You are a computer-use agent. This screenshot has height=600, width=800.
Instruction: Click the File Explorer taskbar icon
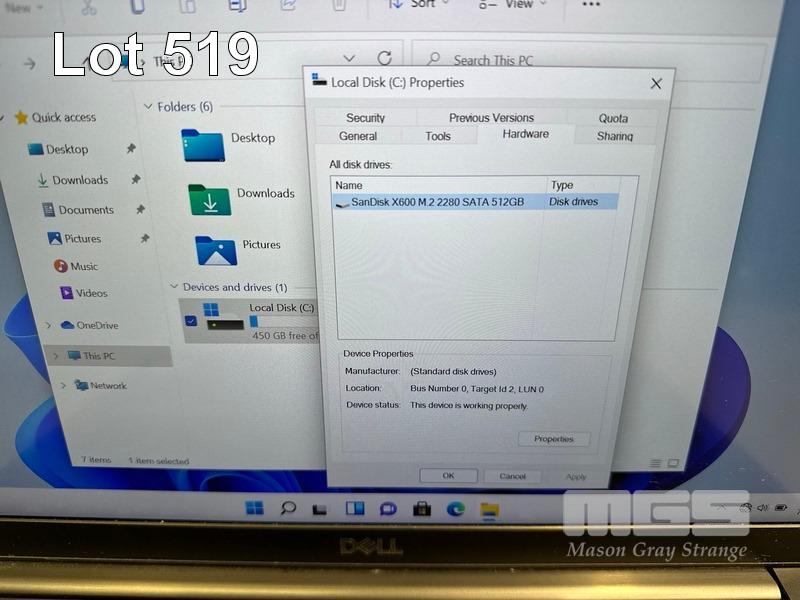tap(489, 509)
